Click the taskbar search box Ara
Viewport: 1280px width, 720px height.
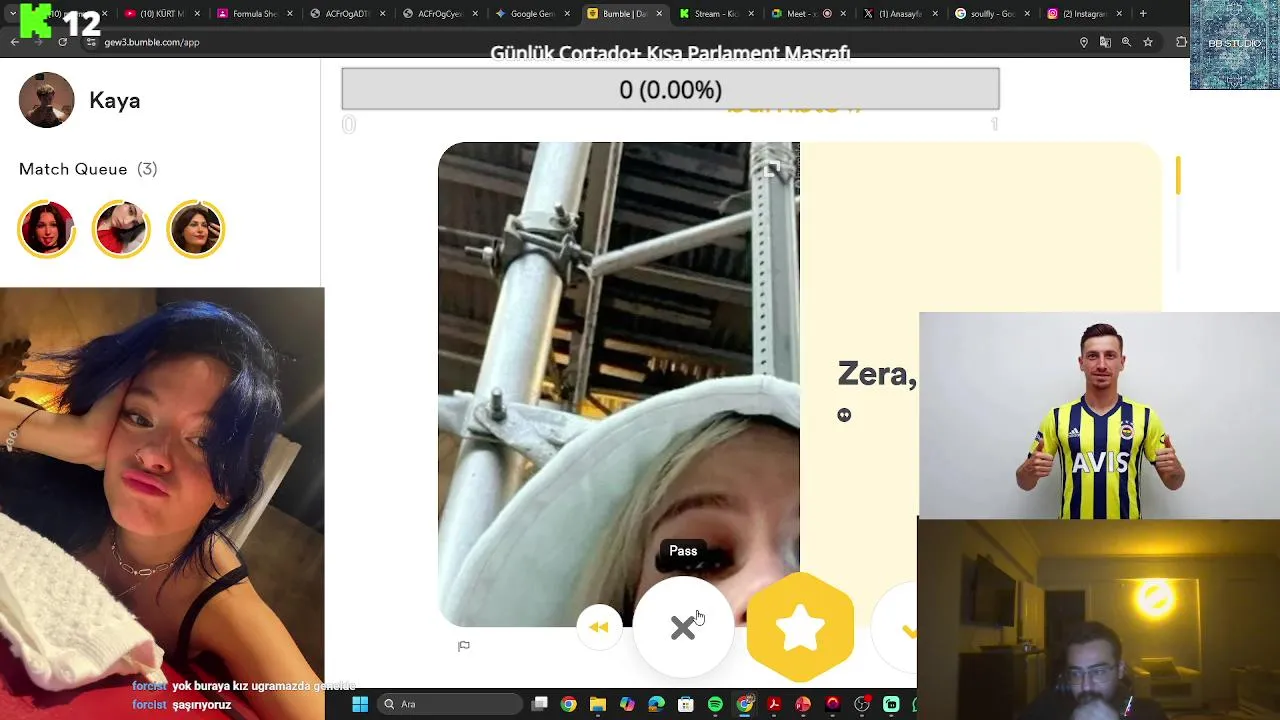[x=448, y=704]
